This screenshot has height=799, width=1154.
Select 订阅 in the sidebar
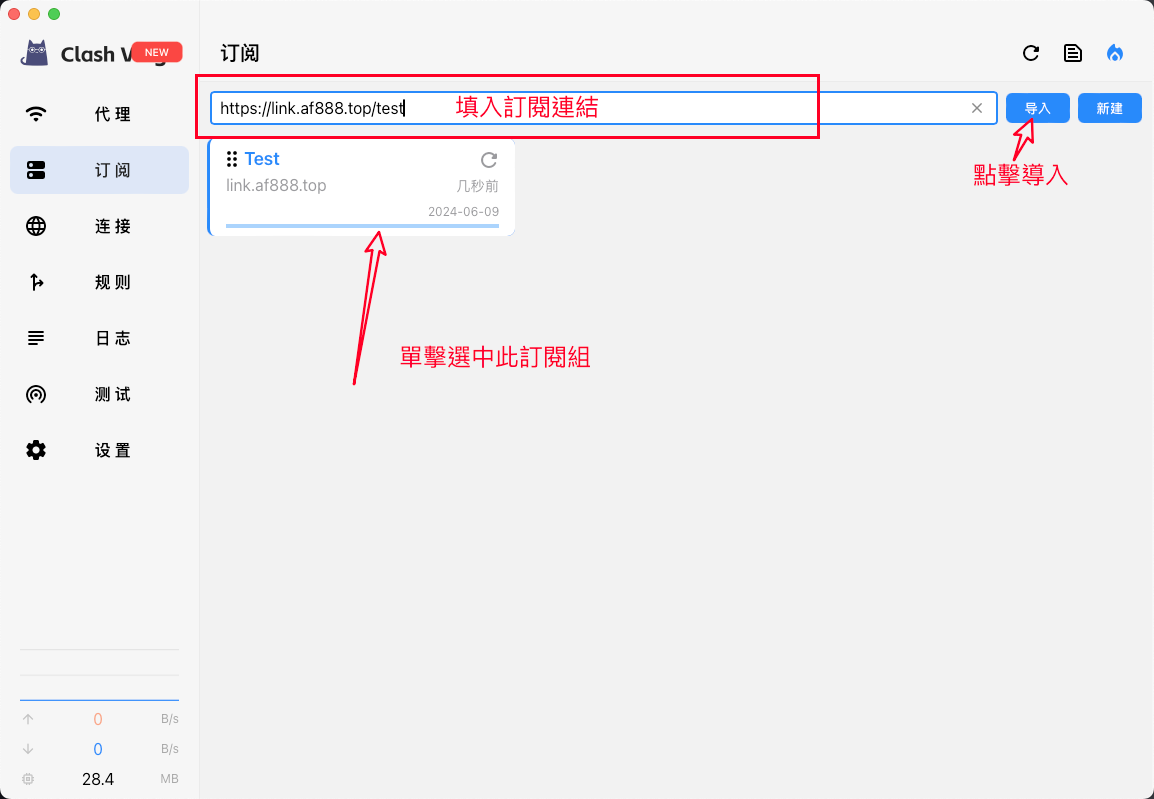click(99, 170)
